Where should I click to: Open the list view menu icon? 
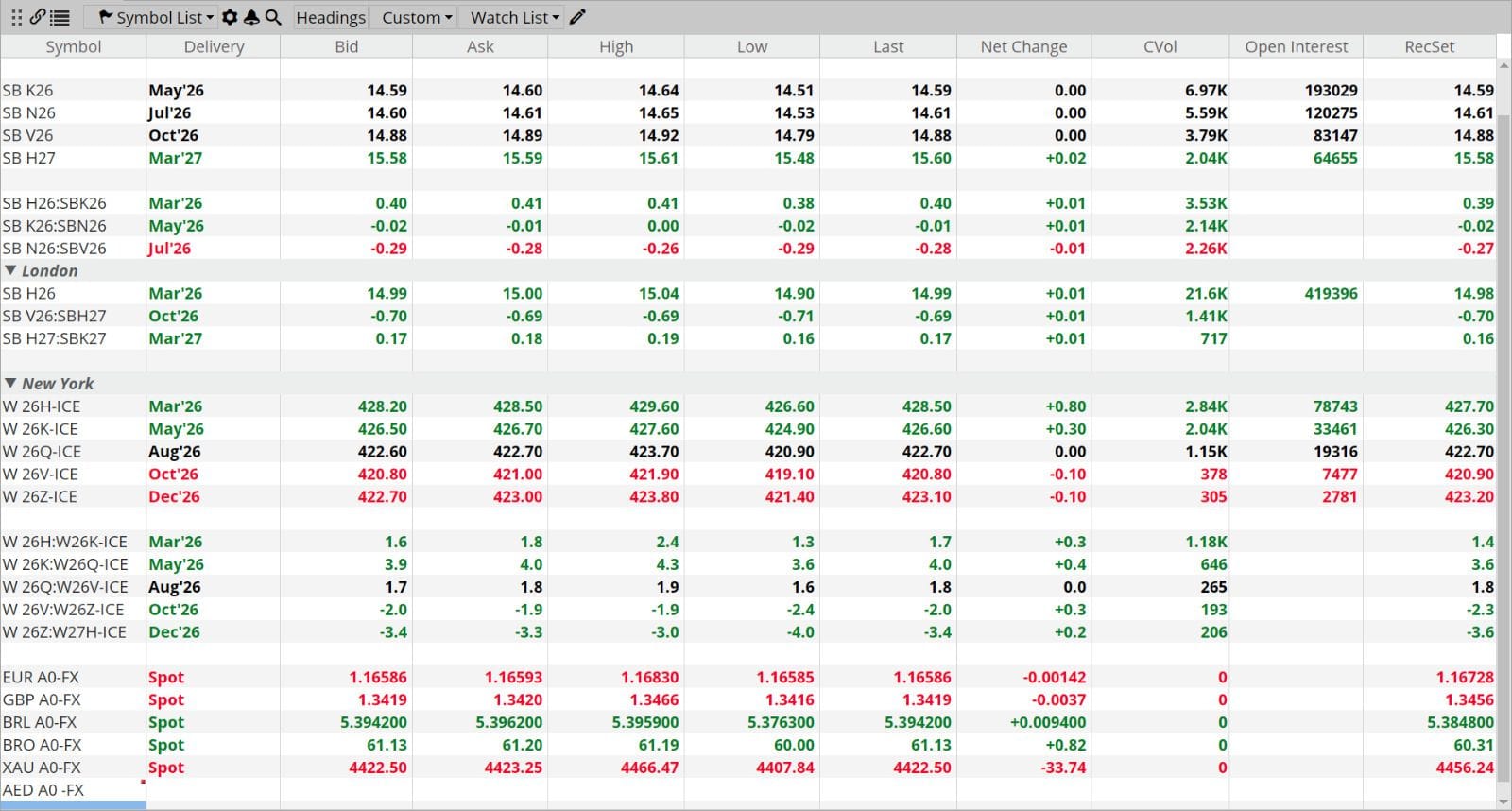[x=60, y=17]
